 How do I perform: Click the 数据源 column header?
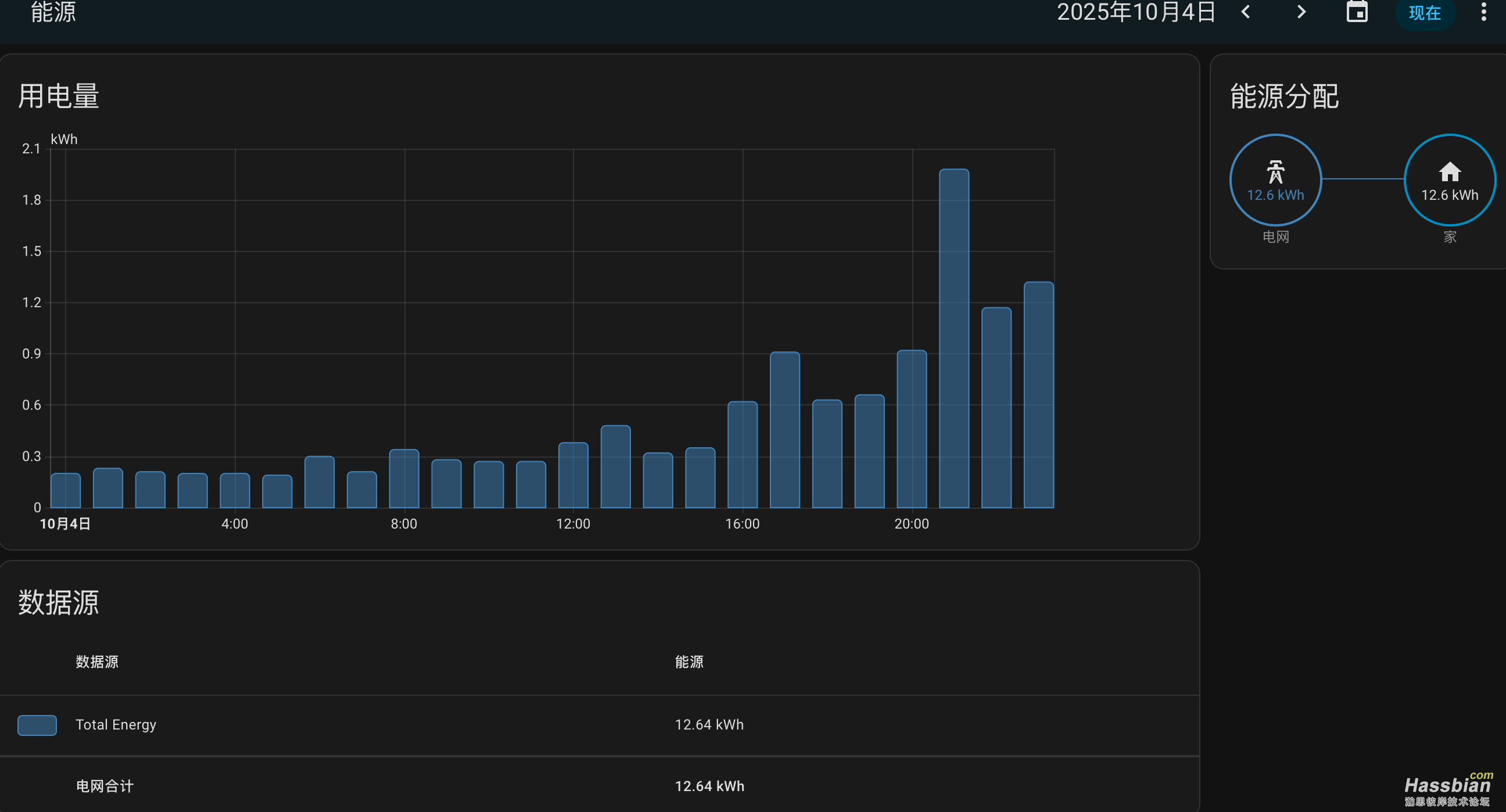point(97,662)
